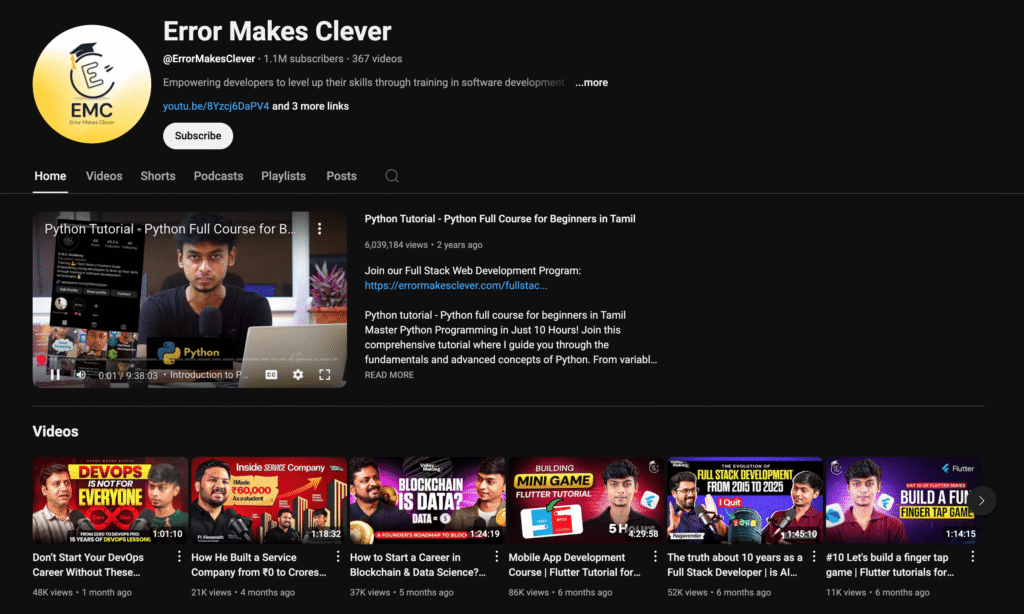Open the Building Mini Game Flutter thumbnail
The width and height of the screenshot is (1024, 614).
pos(586,500)
